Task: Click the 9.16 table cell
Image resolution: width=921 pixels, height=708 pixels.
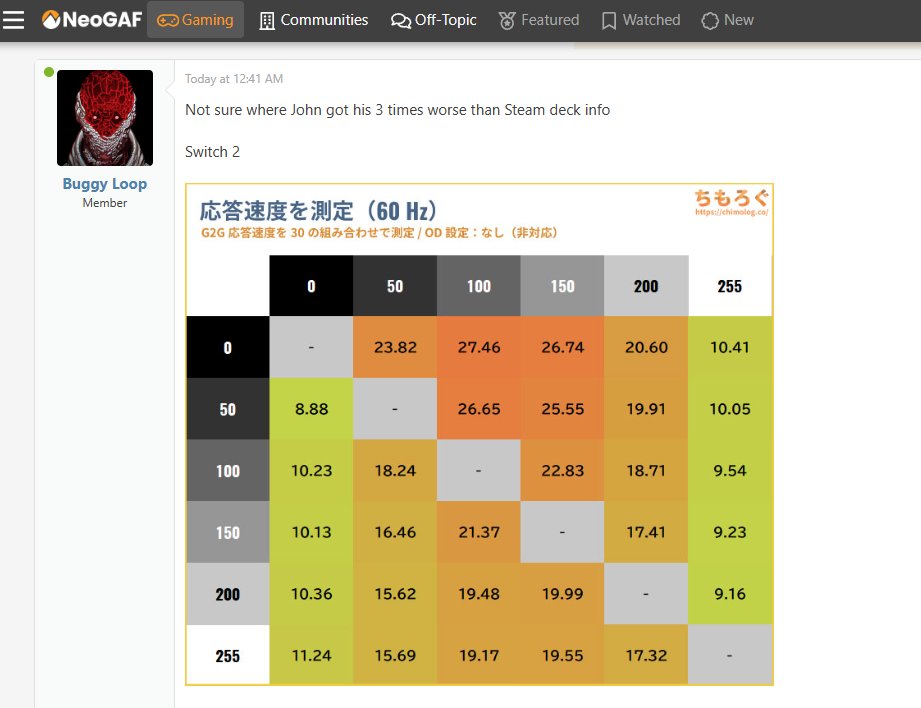Action: tap(730, 594)
